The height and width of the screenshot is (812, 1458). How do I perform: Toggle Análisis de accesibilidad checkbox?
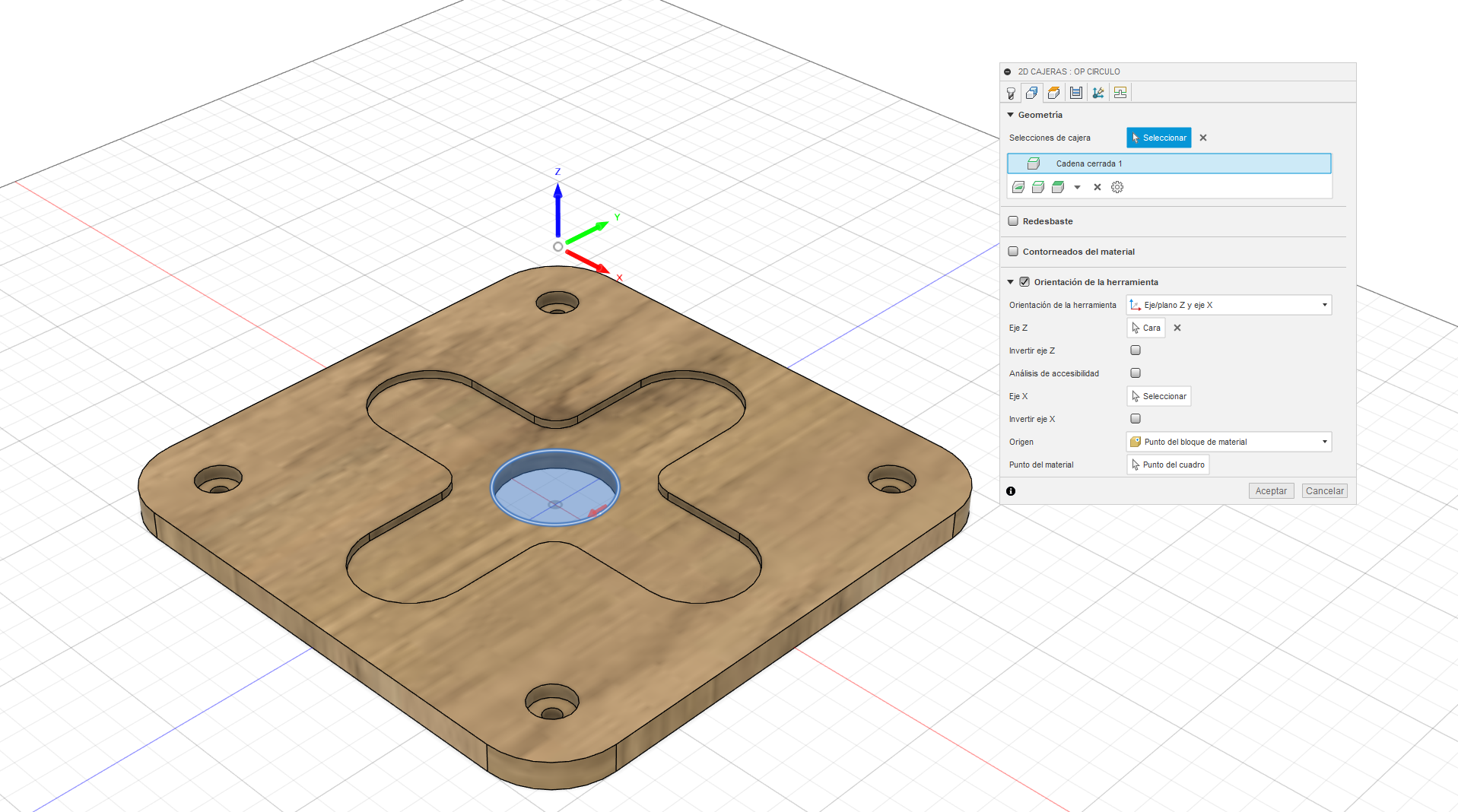point(1136,373)
